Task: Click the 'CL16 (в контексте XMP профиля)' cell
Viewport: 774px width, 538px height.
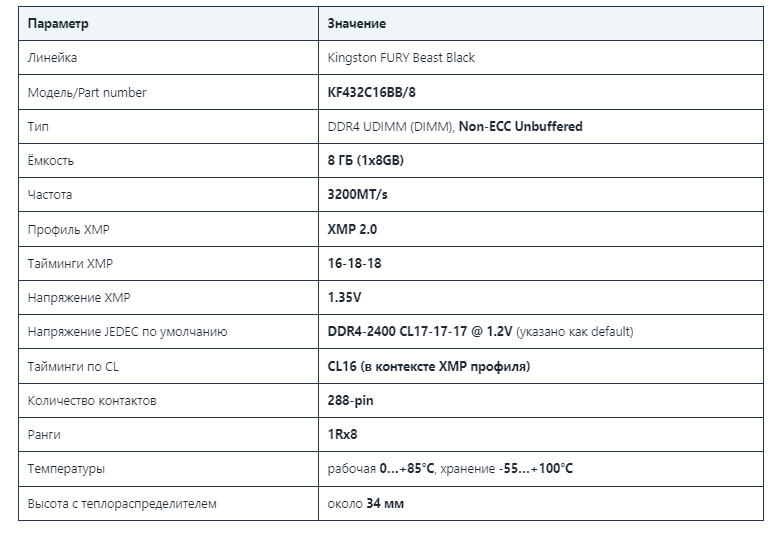Action: (541, 366)
